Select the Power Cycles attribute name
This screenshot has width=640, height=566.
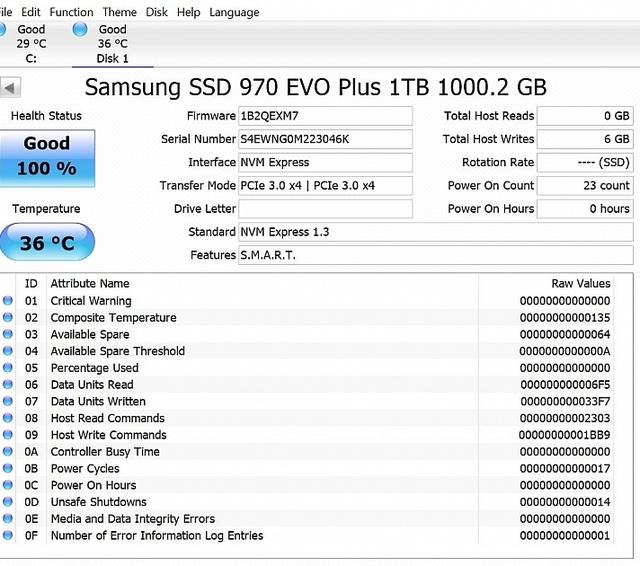85,468
